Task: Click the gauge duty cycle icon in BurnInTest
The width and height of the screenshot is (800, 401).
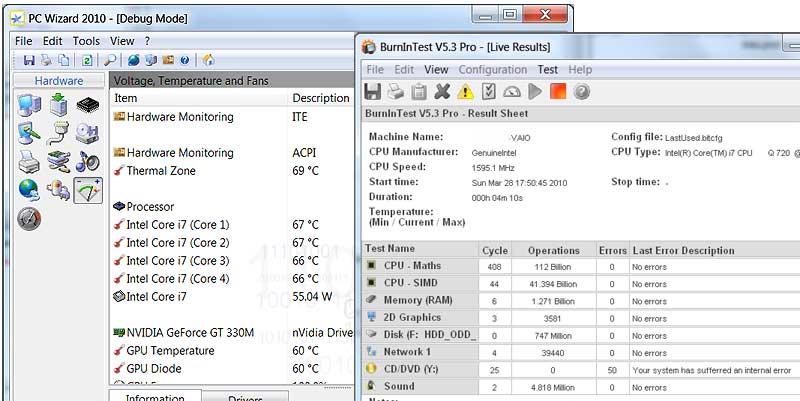Action: (x=512, y=92)
